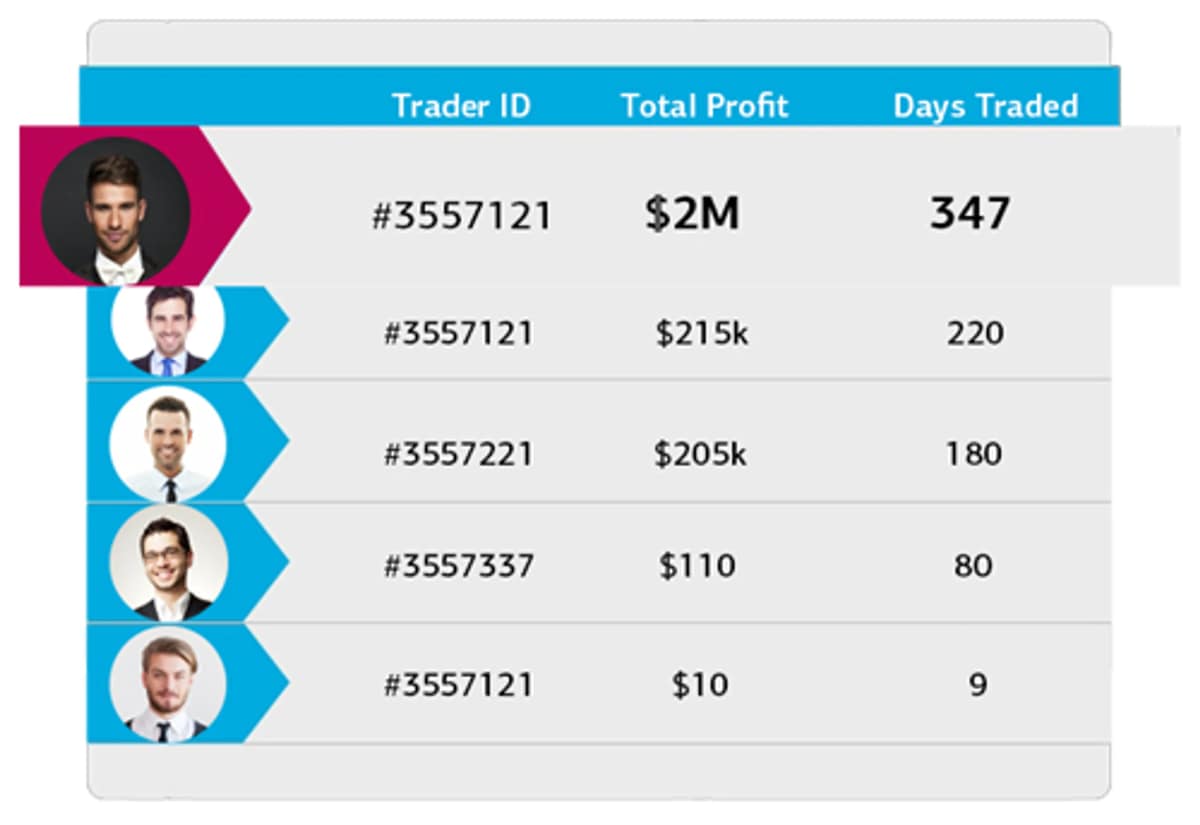Image resolution: width=1200 pixels, height=825 pixels.
Task: Click the $2M total profit value
Action: point(692,214)
